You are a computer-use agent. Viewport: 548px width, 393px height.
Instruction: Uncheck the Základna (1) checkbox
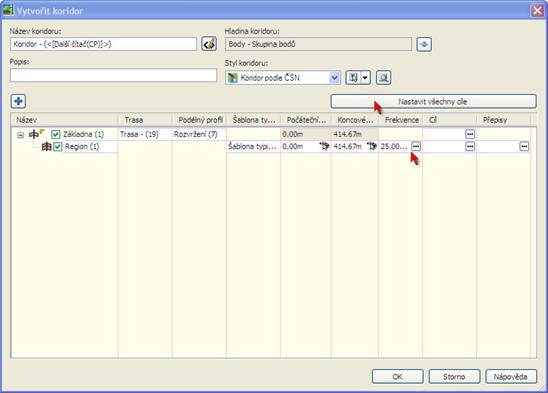coord(56,134)
